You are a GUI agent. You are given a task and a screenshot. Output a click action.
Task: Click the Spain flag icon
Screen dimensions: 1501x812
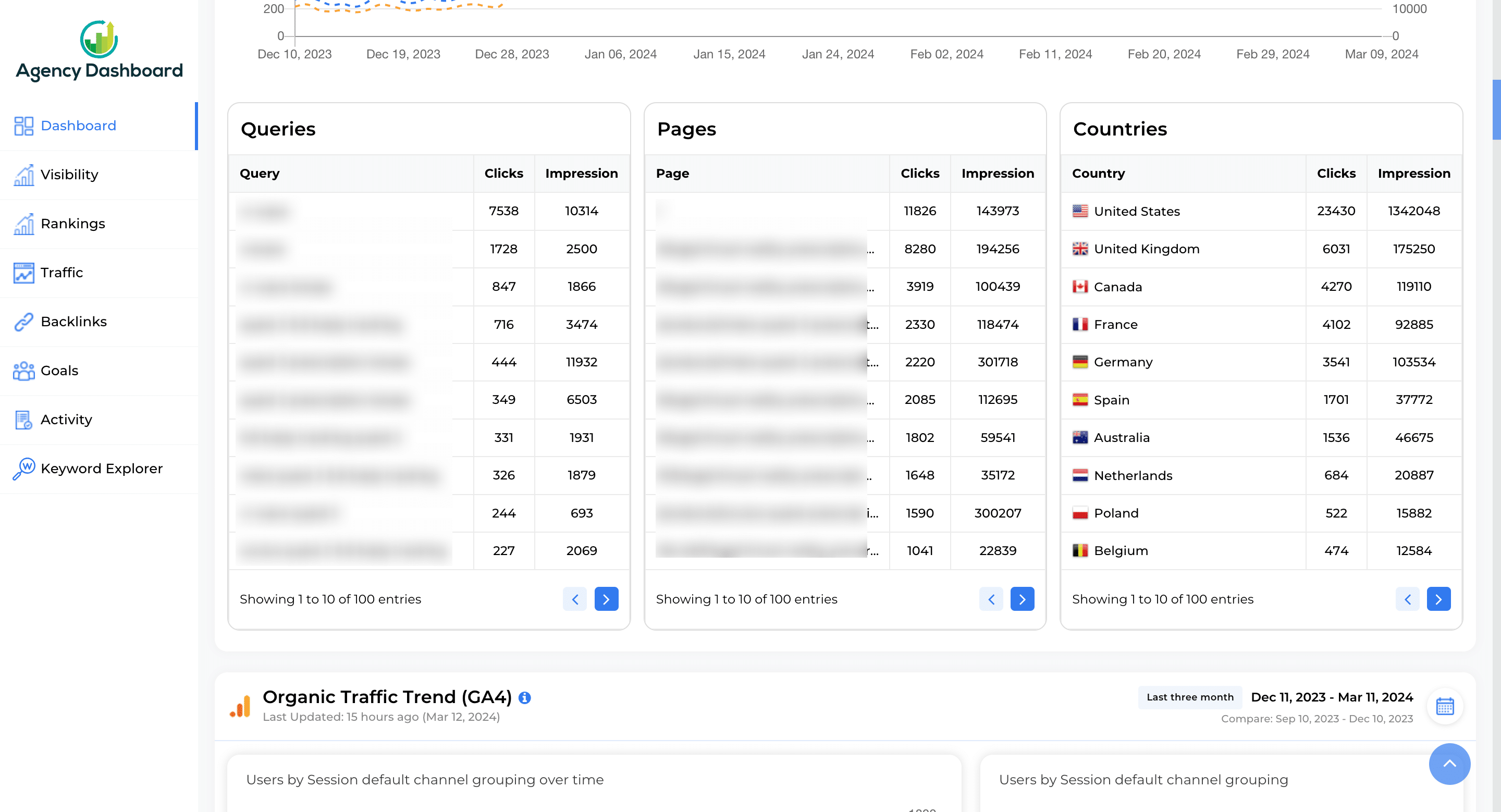[x=1080, y=400]
